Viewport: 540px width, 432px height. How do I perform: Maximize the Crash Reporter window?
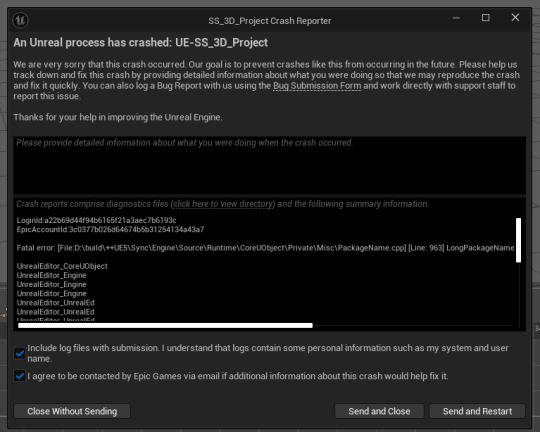(x=486, y=18)
